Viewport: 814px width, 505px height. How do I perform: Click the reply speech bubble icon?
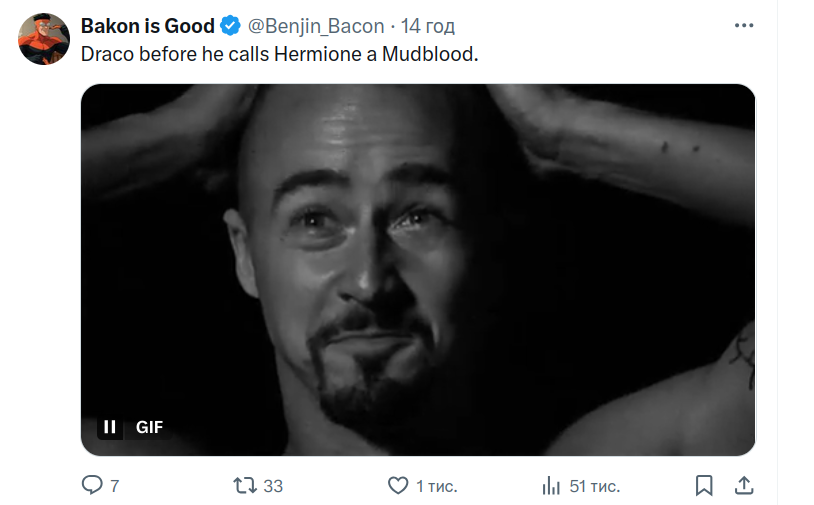pyautogui.click(x=91, y=486)
